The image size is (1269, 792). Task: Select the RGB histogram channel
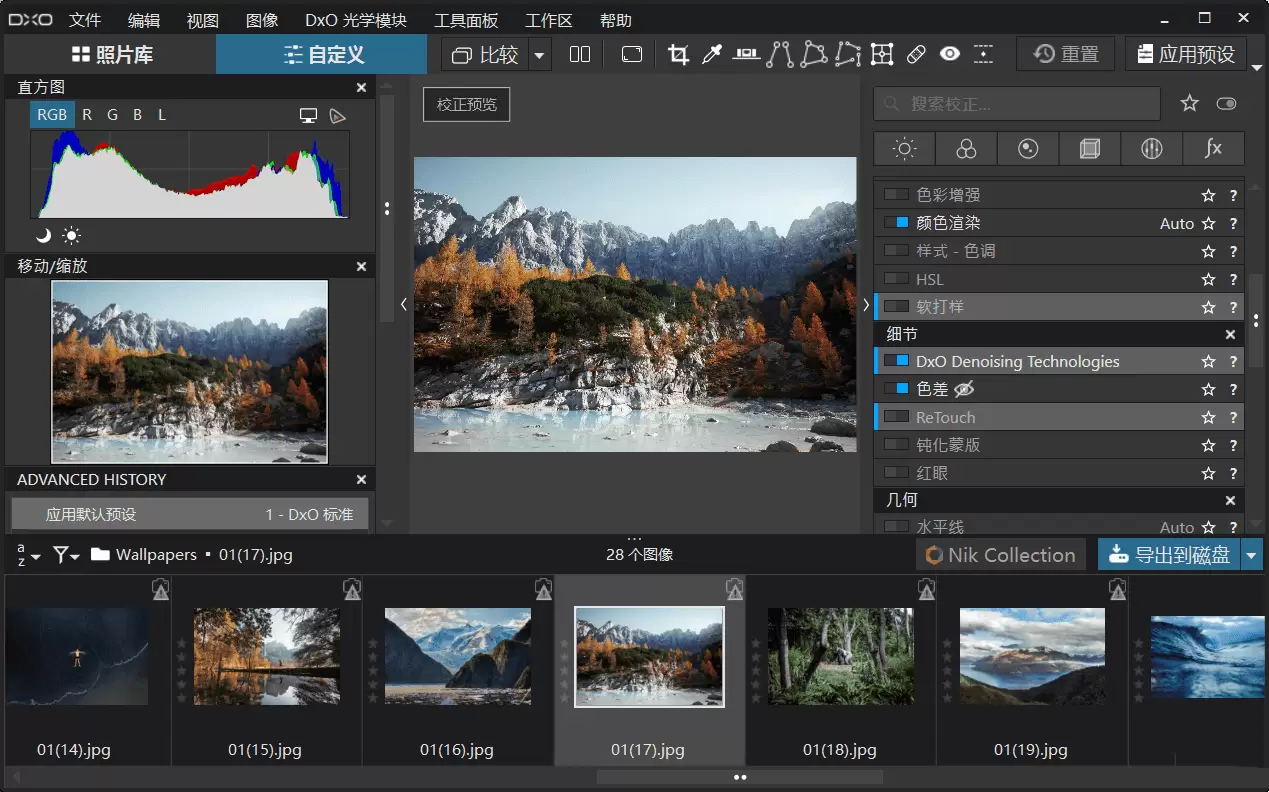click(x=52, y=115)
